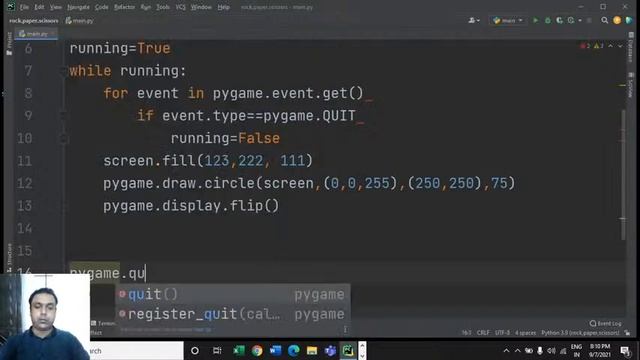Click the red error indicator in the editor corner
The width and height of the screenshot is (640, 360).
[x=585, y=46]
